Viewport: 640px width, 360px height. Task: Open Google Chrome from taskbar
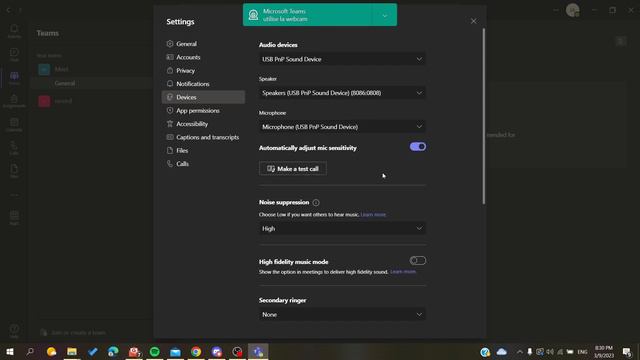[196, 351]
